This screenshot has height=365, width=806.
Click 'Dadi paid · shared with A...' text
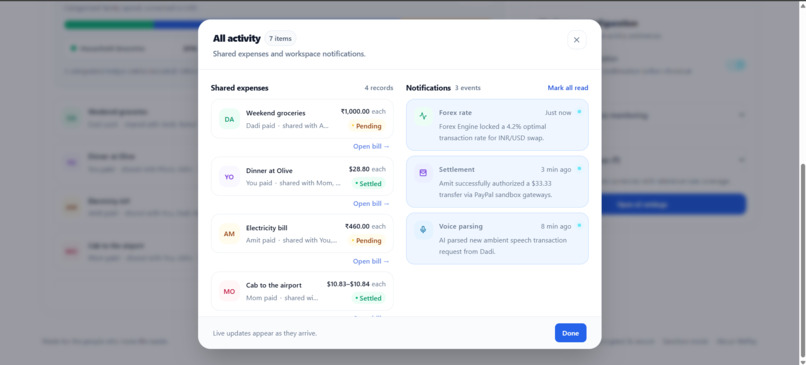[x=287, y=125]
